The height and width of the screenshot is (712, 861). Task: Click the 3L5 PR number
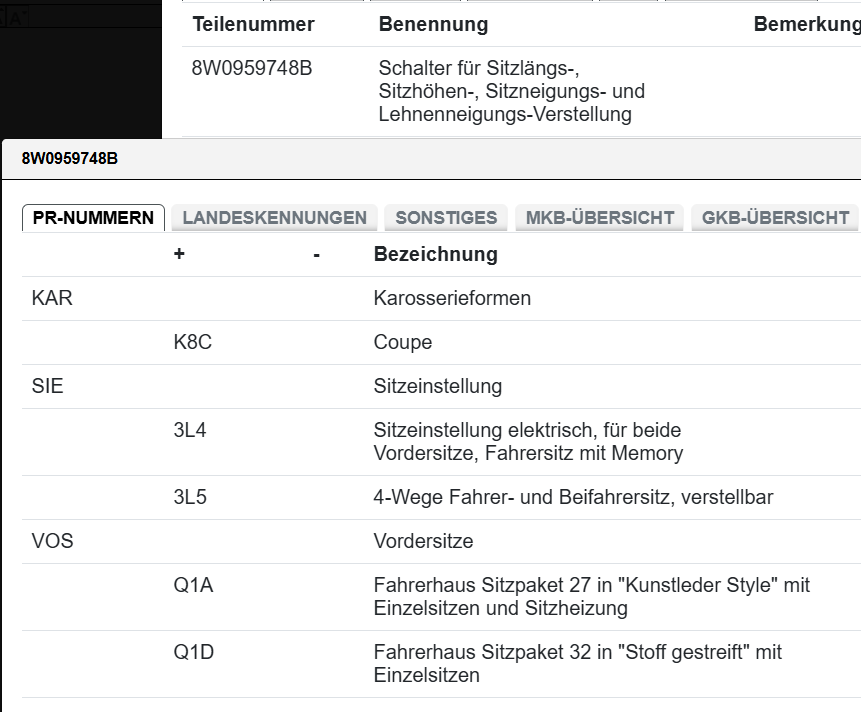pos(190,497)
